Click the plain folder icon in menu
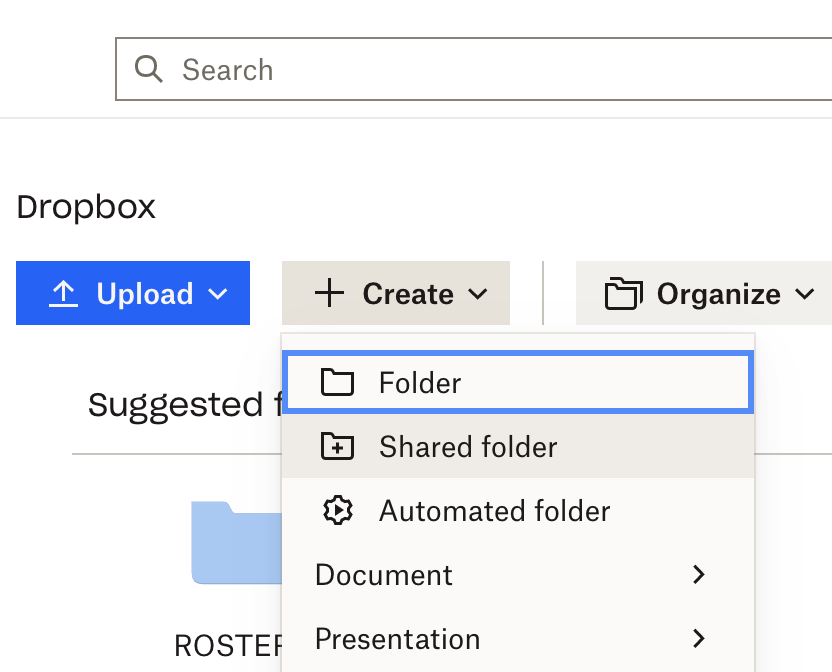 point(337,383)
